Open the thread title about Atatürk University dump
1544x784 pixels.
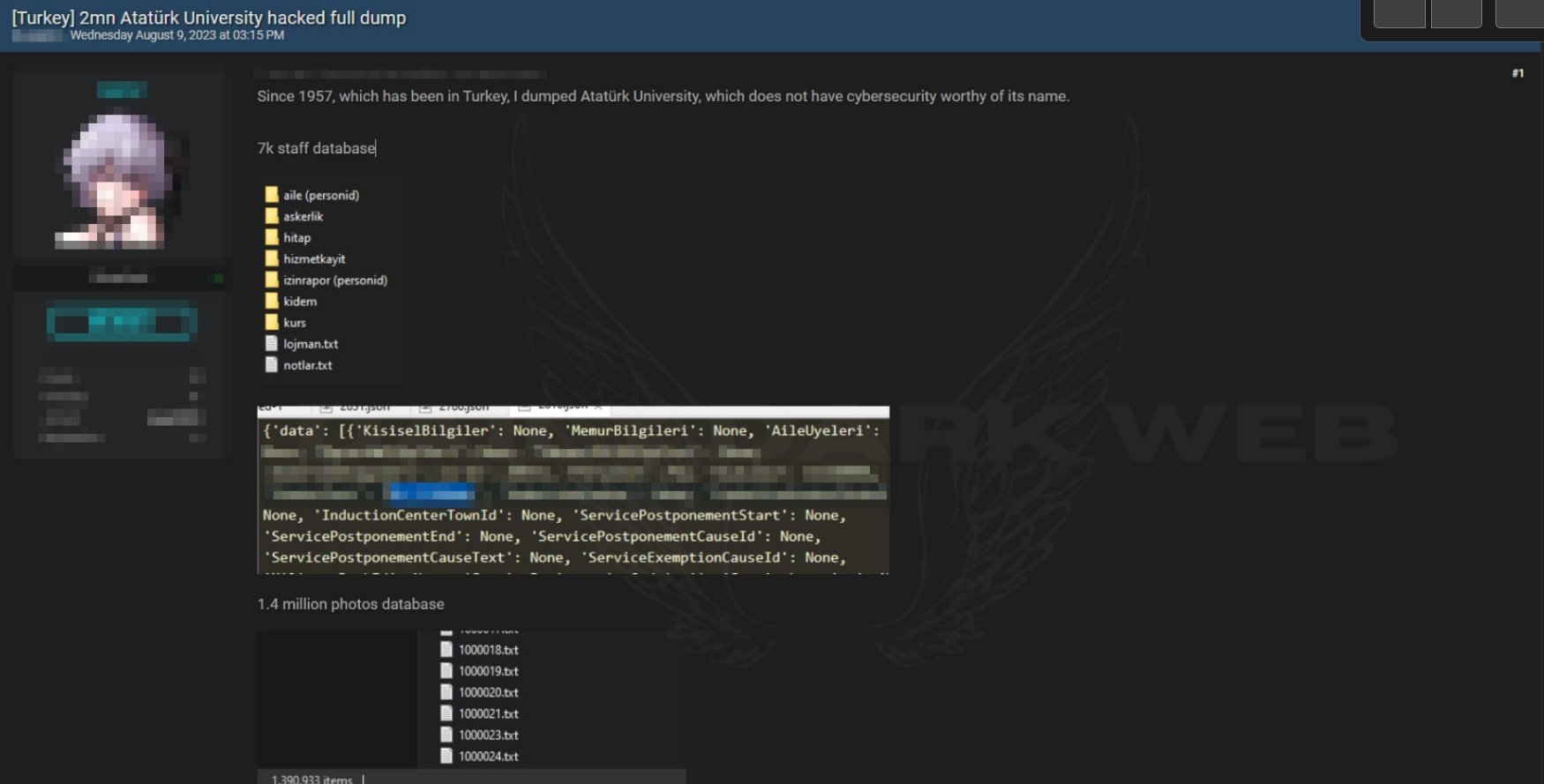click(x=209, y=18)
